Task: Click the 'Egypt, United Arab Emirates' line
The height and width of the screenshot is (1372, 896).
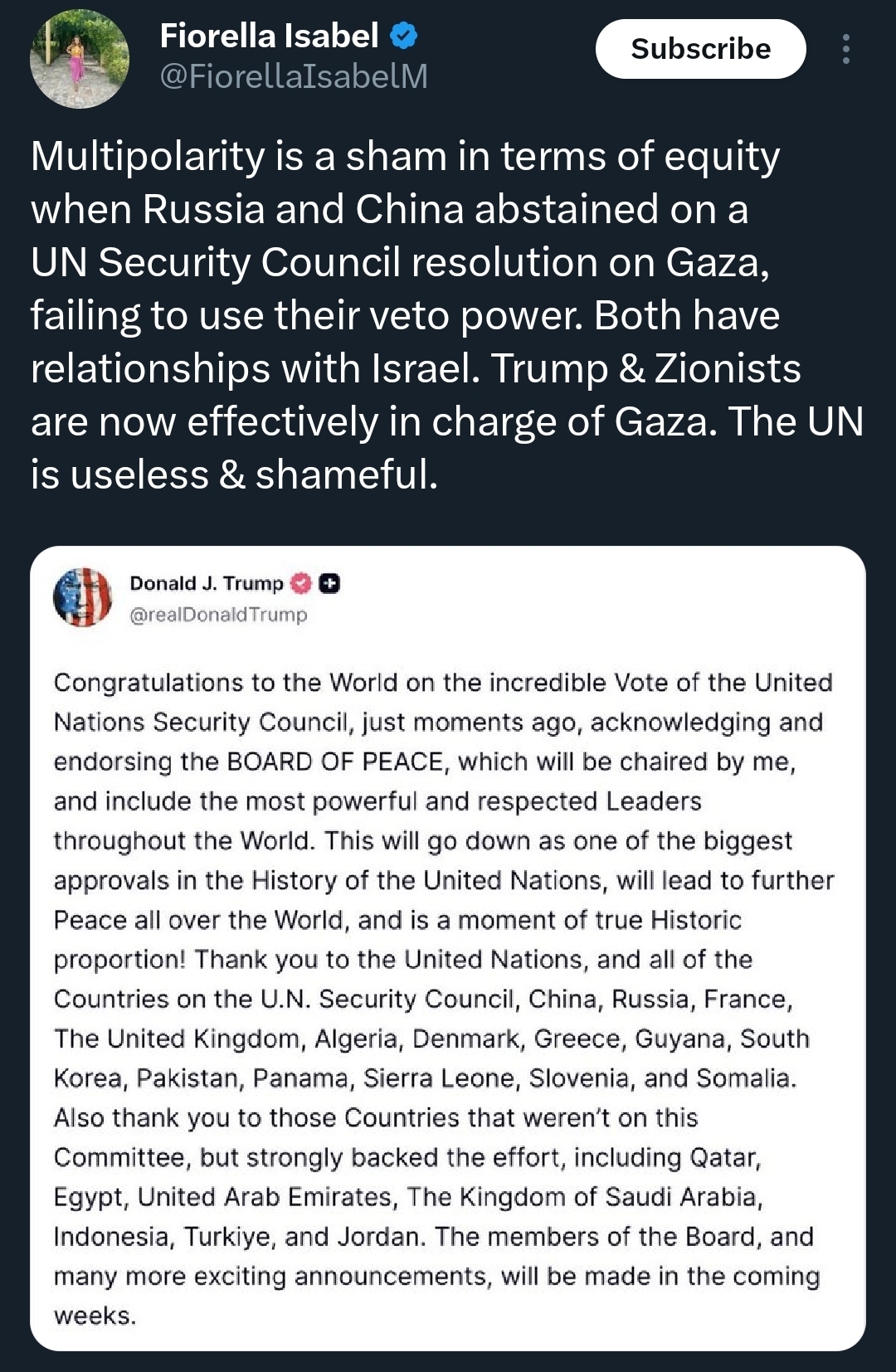Action: point(408,1197)
